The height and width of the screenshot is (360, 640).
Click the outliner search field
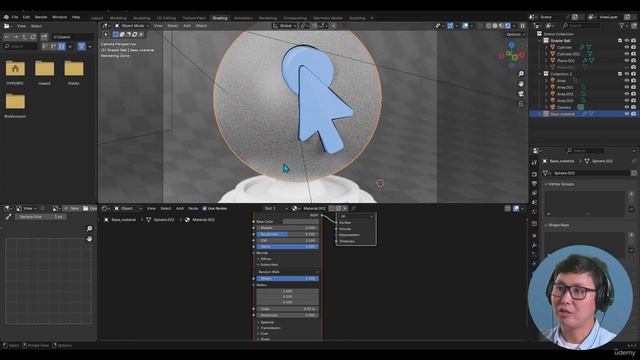click(581, 26)
